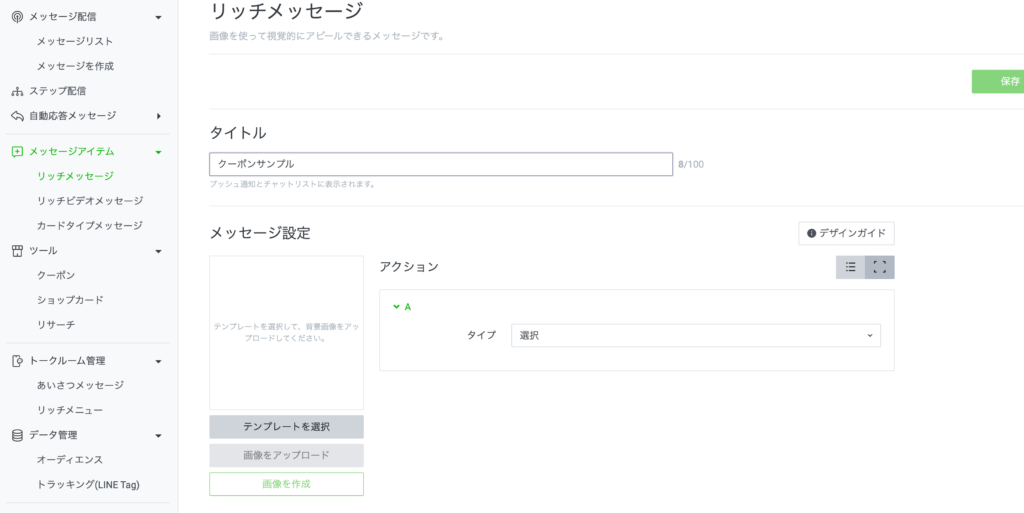Click the データ管理 database icon
This screenshot has width=1024, height=513.
pos(17,435)
